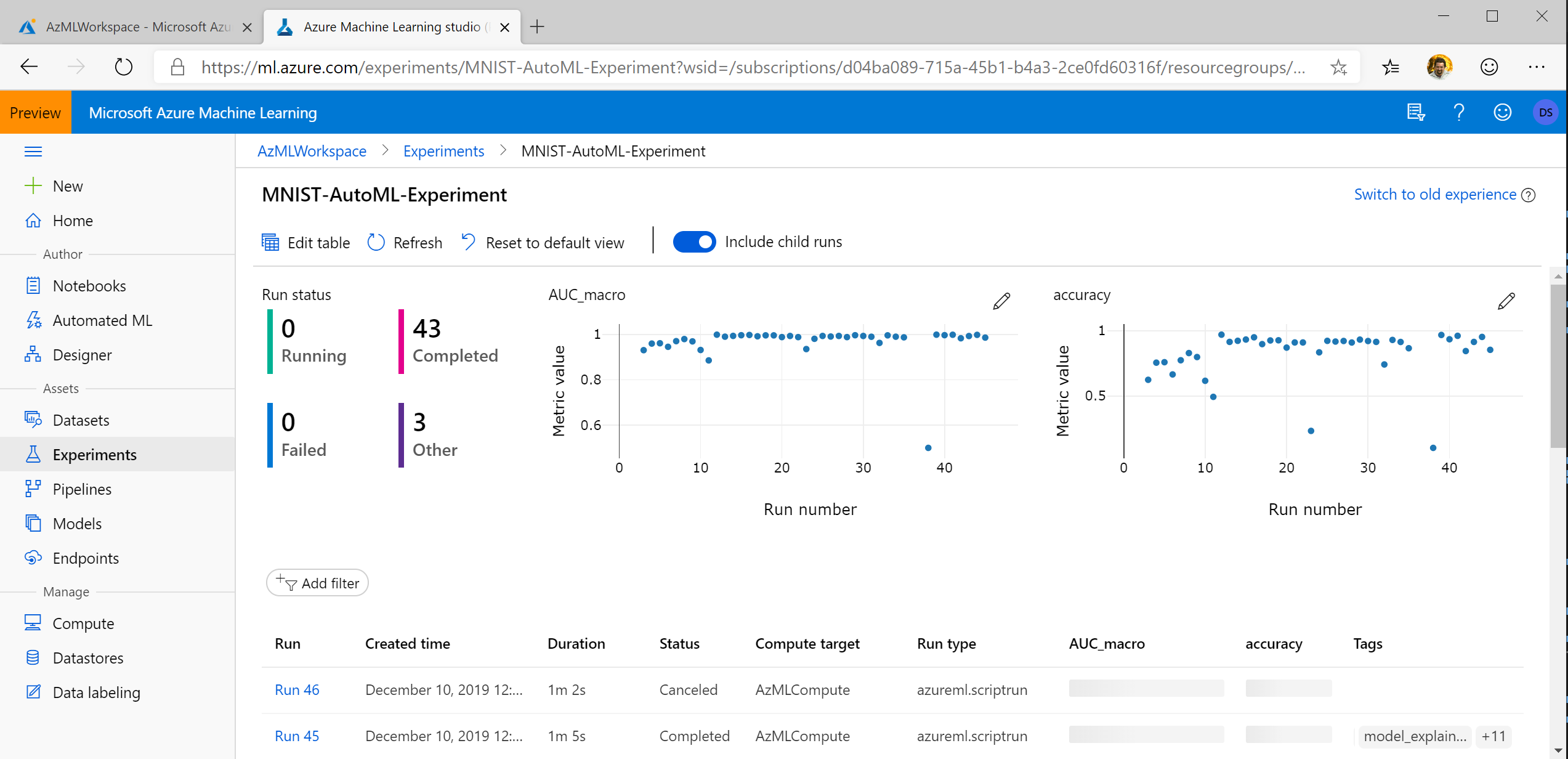Click the Add filter button
This screenshot has height=759, width=1568.
point(317,583)
